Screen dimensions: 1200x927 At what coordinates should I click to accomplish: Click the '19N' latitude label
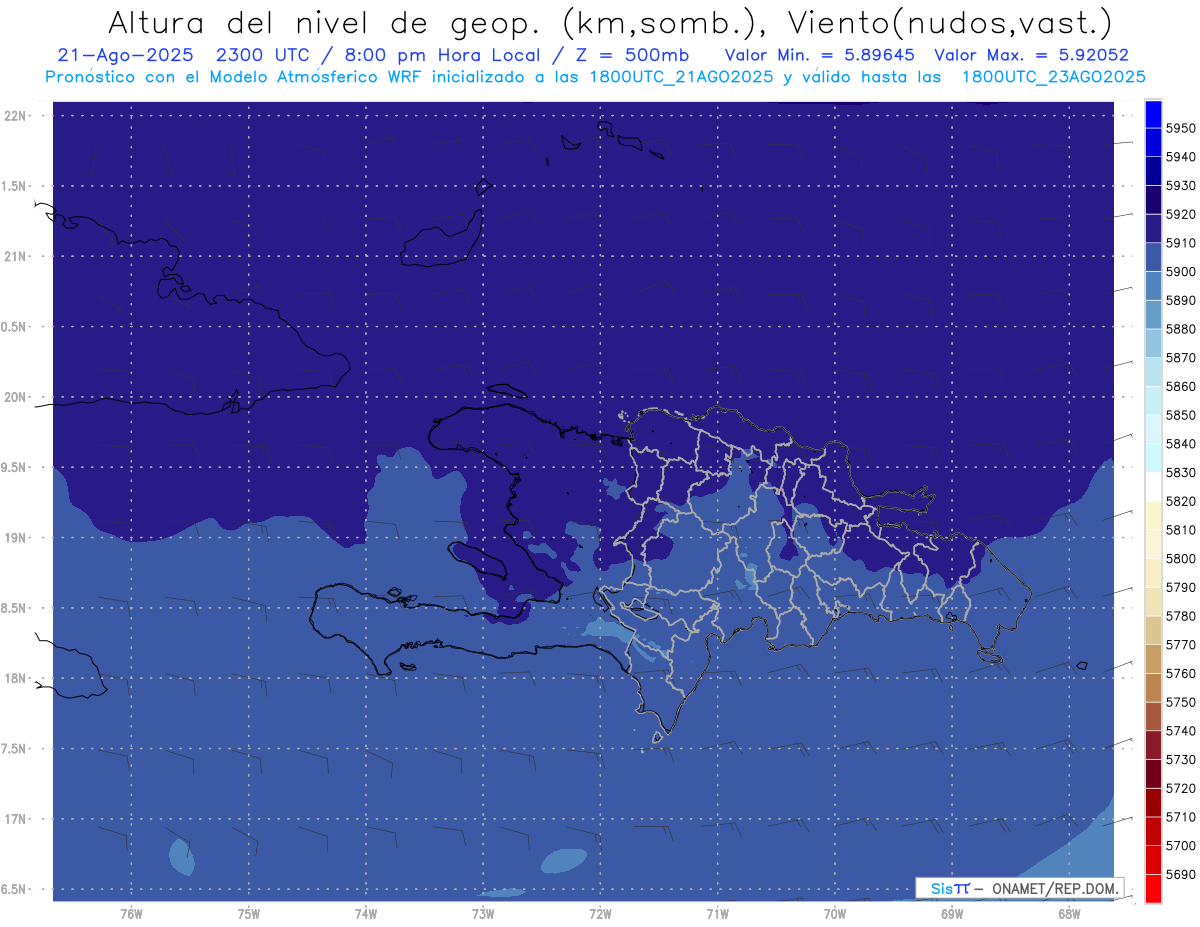17,538
